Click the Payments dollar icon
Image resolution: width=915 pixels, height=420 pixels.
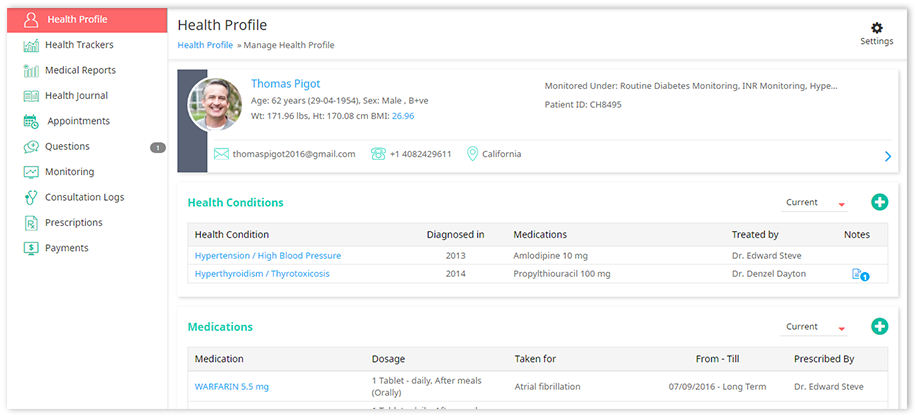(x=30, y=248)
